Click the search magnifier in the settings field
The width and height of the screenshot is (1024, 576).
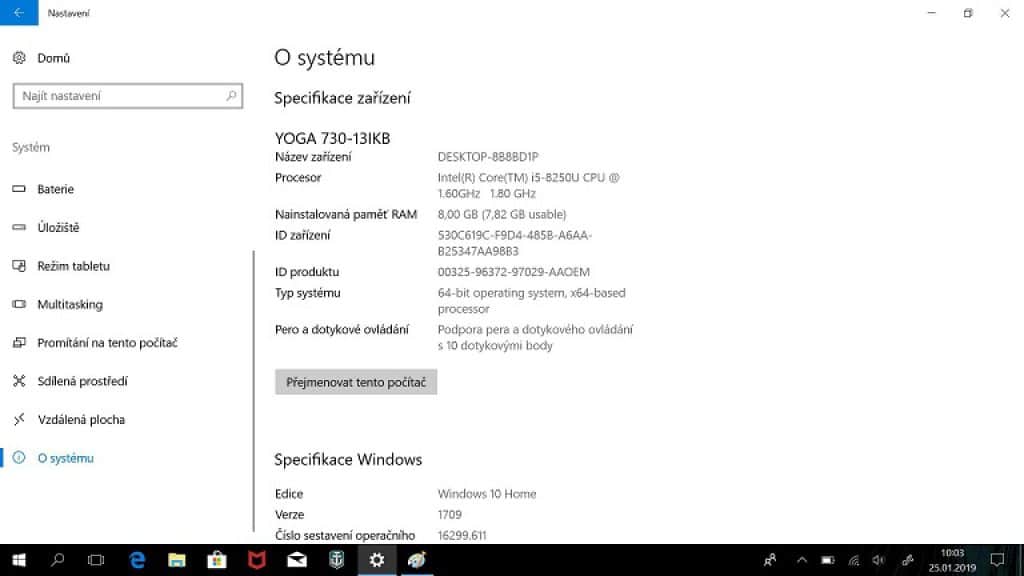pos(231,96)
